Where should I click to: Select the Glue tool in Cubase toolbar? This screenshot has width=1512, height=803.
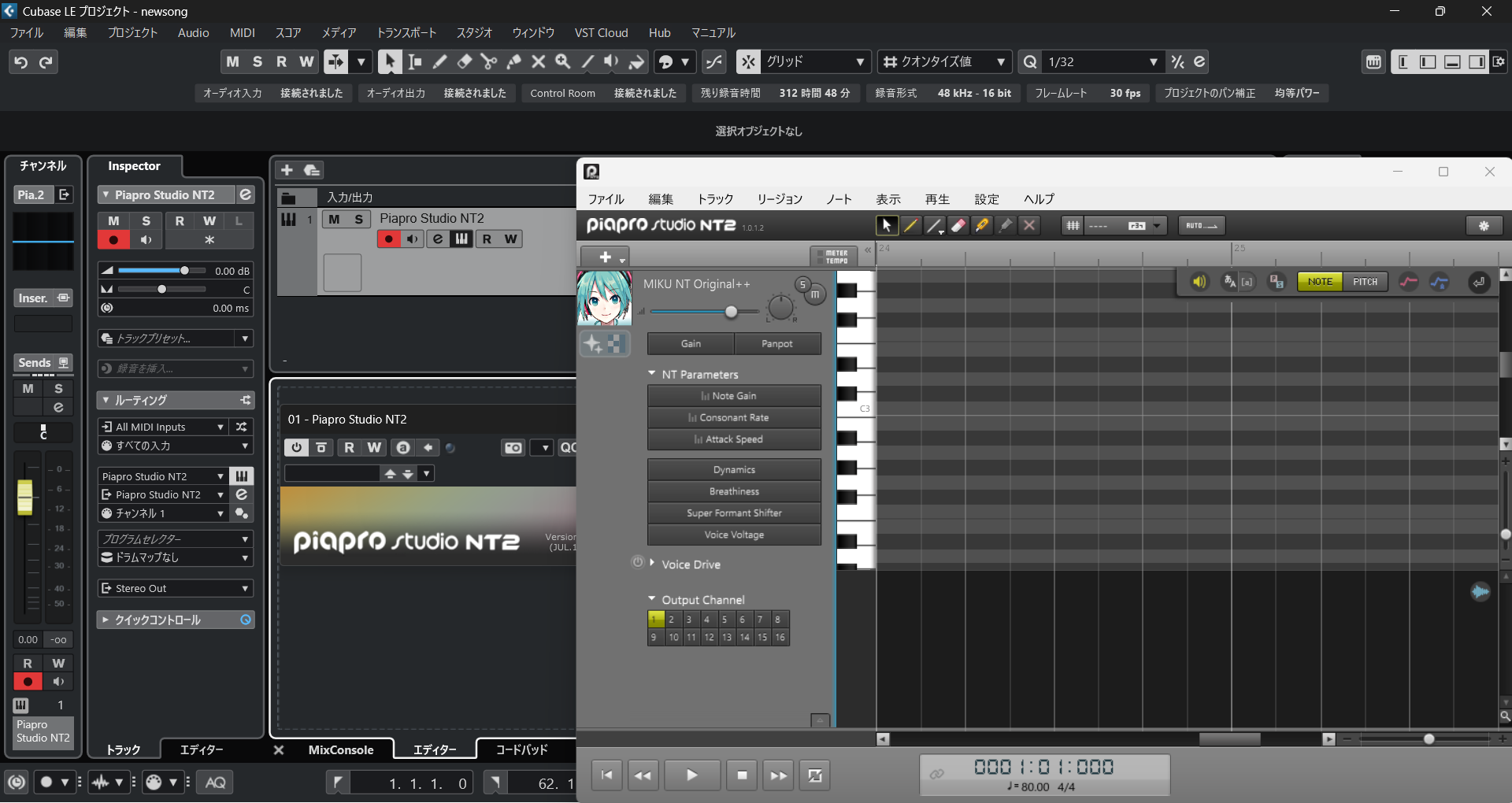pyautogui.click(x=513, y=61)
